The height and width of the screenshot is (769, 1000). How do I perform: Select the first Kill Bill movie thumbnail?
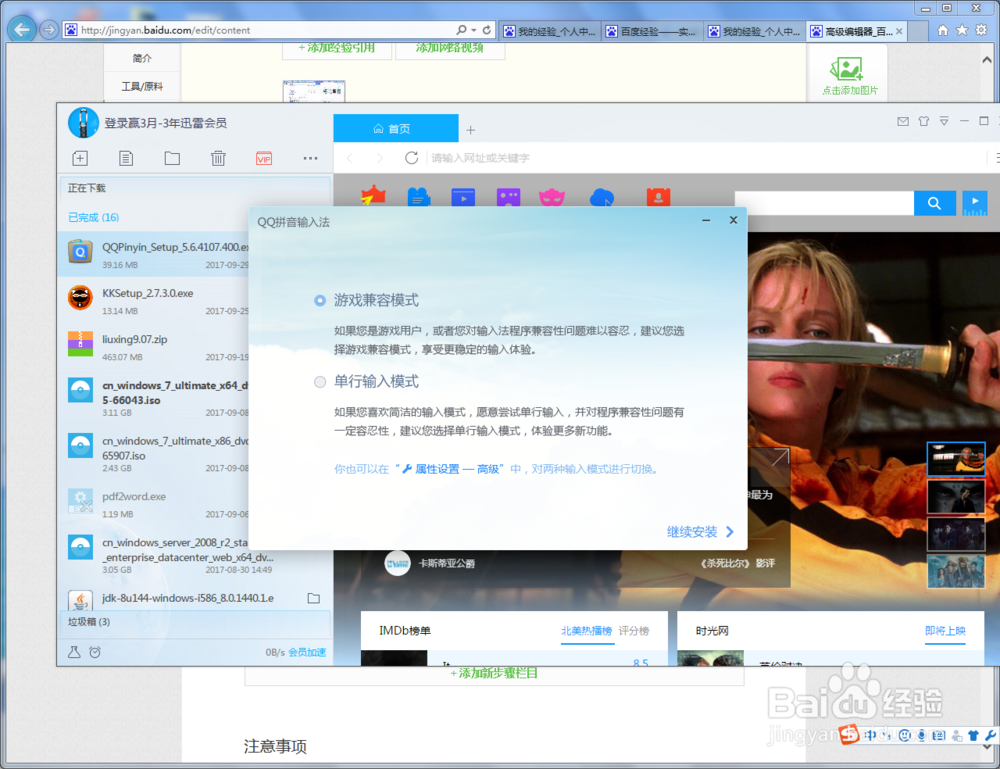coord(955,458)
